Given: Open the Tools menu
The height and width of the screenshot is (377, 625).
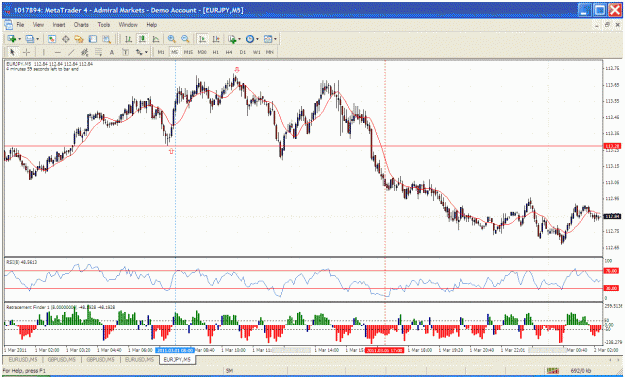Looking at the screenshot, I should point(104,25).
